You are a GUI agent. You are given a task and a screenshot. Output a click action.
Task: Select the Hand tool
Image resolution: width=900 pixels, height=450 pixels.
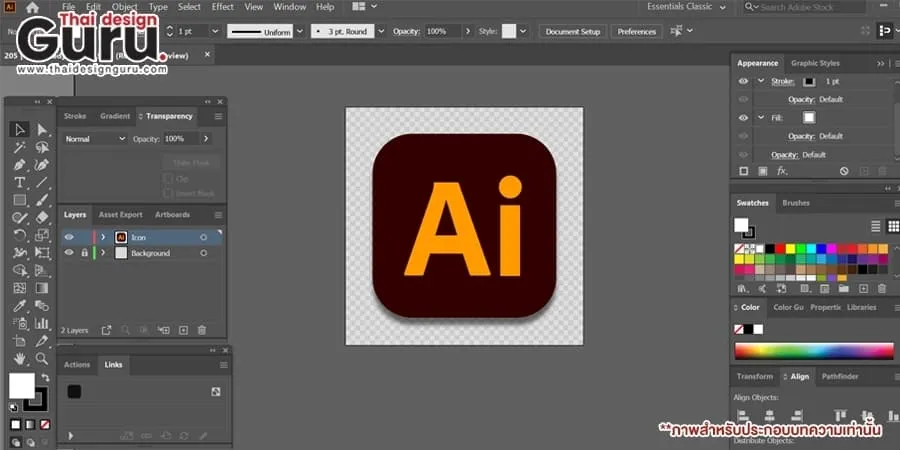(x=20, y=359)
